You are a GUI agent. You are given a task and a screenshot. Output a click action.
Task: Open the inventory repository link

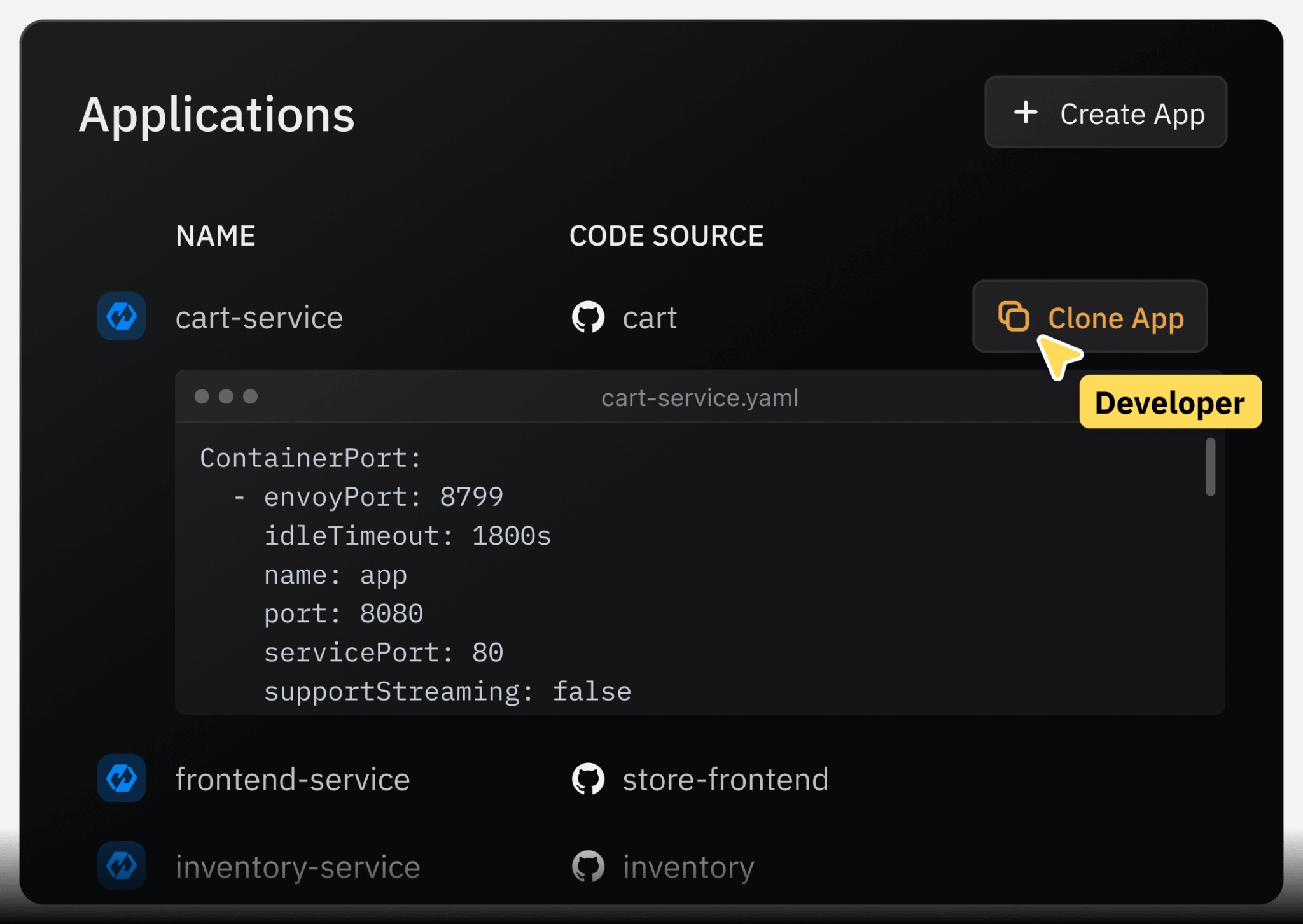click(688, 867)
